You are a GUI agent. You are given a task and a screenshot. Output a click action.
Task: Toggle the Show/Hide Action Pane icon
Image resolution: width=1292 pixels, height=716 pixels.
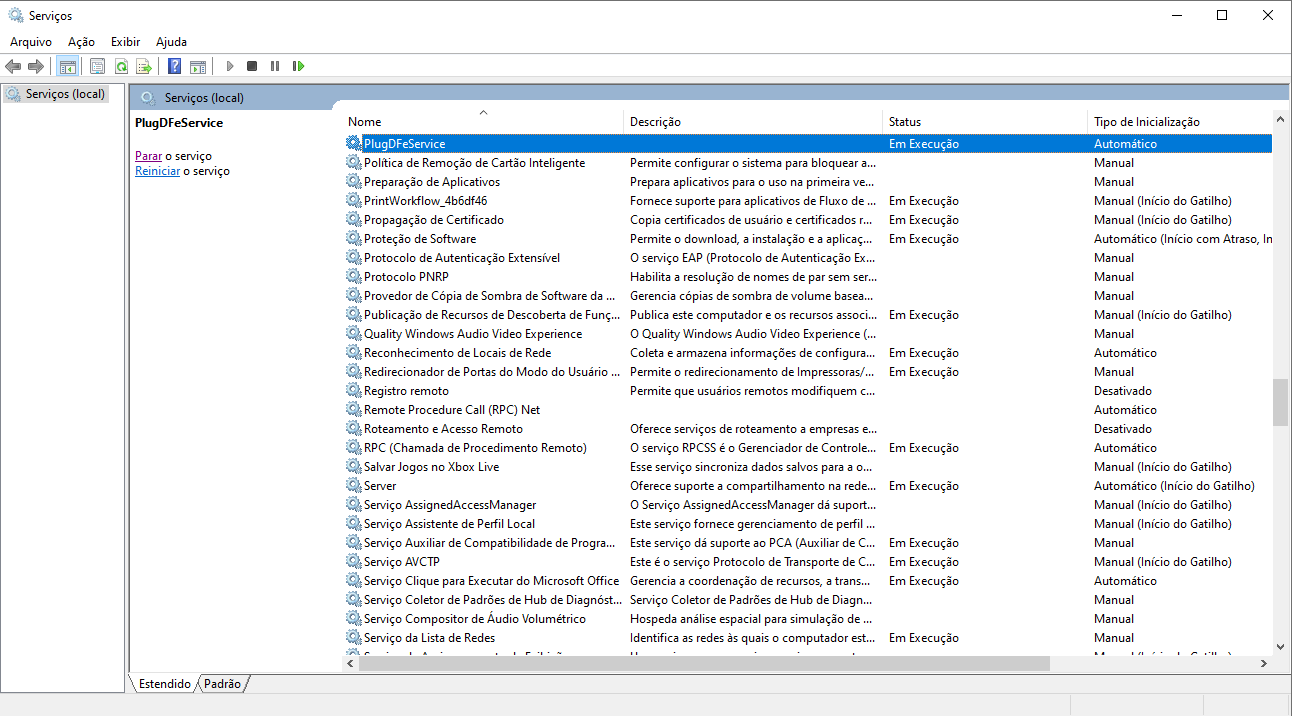click(x=198, y=66)
